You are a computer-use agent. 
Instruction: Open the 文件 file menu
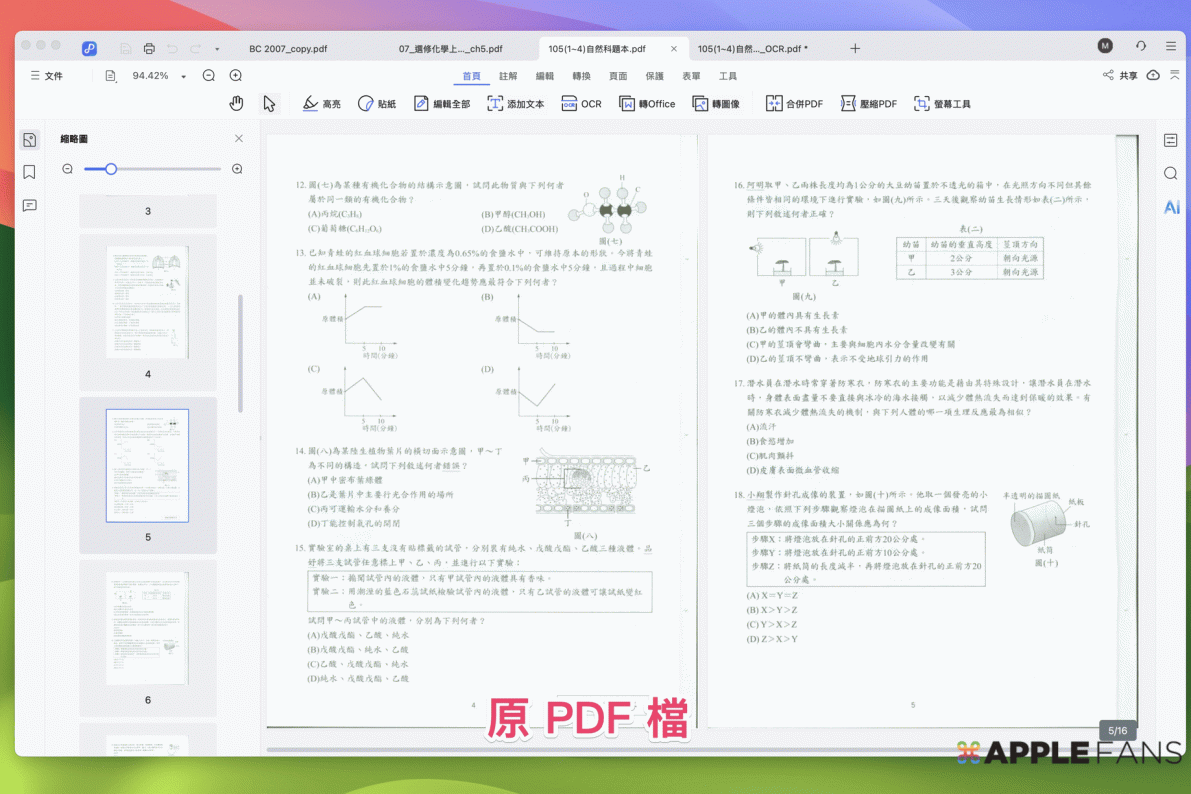point(46,76)
